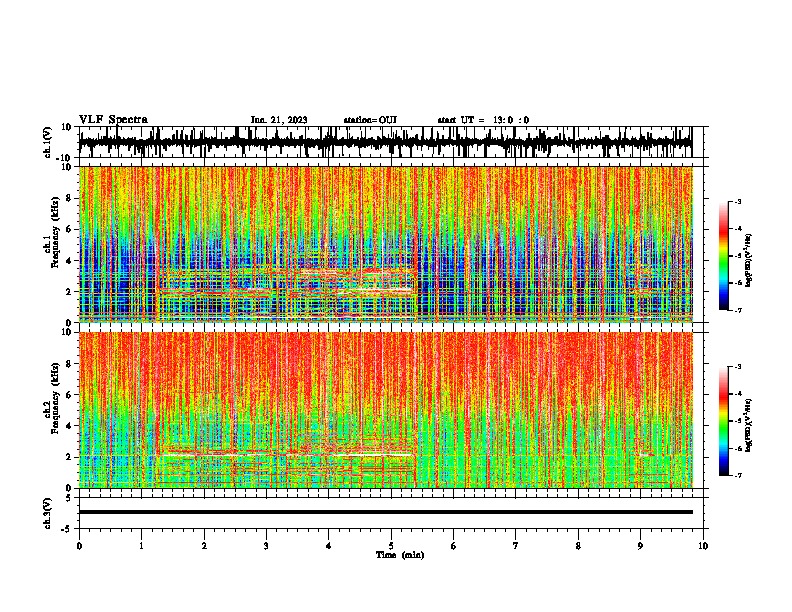Click the '-3' label on ch.1 color bar
Image resolution: width=792 pixels, height=612 pixels.
737,202
